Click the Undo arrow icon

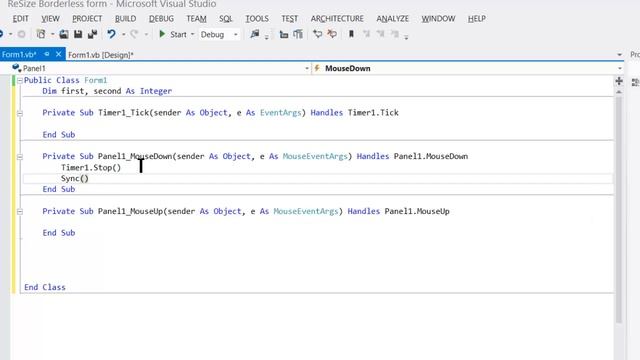[111, 34]
